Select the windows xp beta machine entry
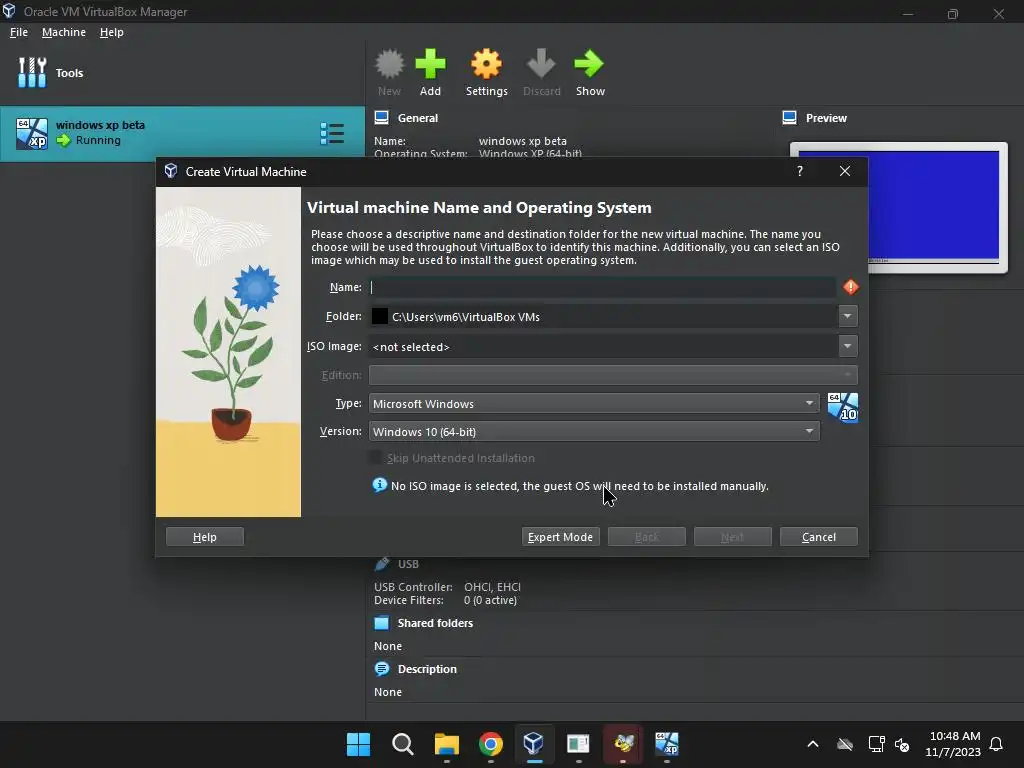Screen dimensions: 1024x768 182,133
